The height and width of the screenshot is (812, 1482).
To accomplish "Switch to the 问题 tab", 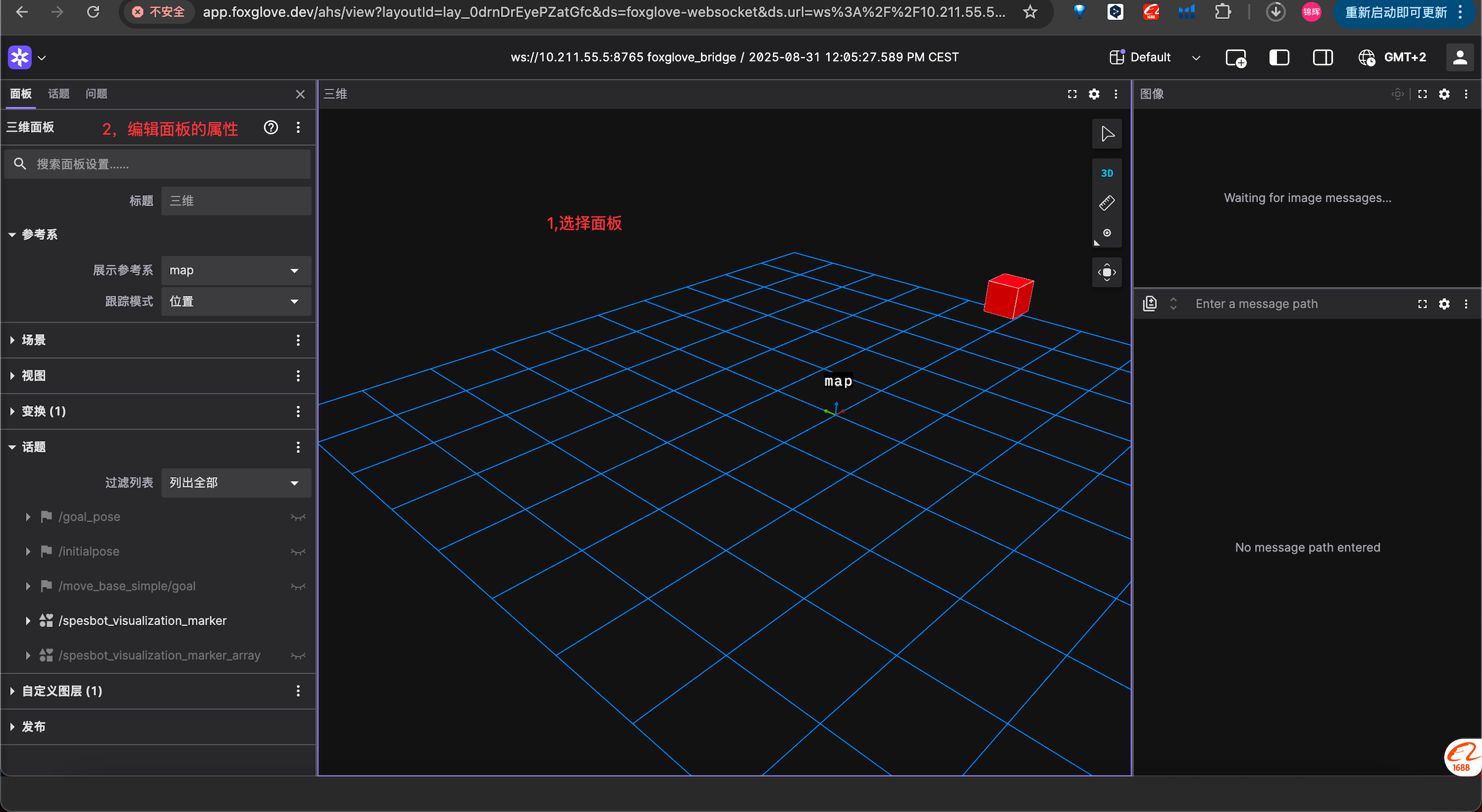I will [96, 94].
